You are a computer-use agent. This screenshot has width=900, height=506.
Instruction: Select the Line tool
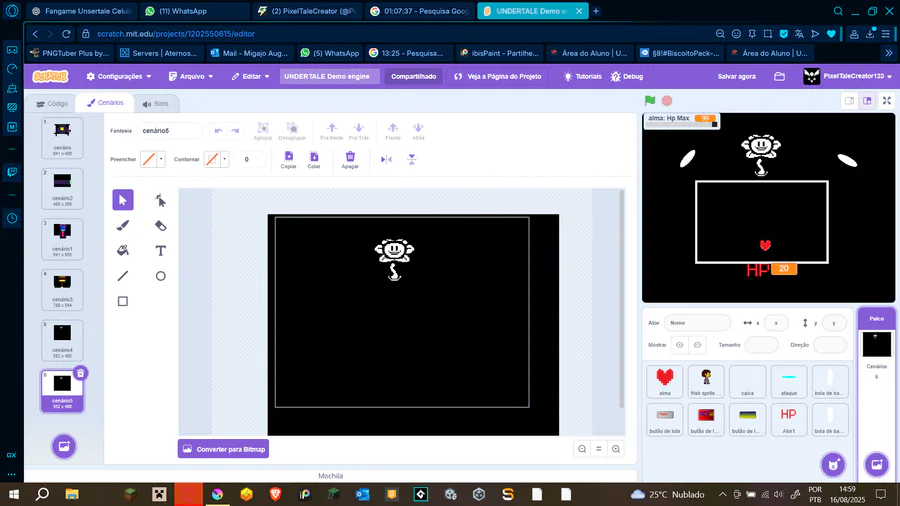pyautogui.click(x=123, y=276)
